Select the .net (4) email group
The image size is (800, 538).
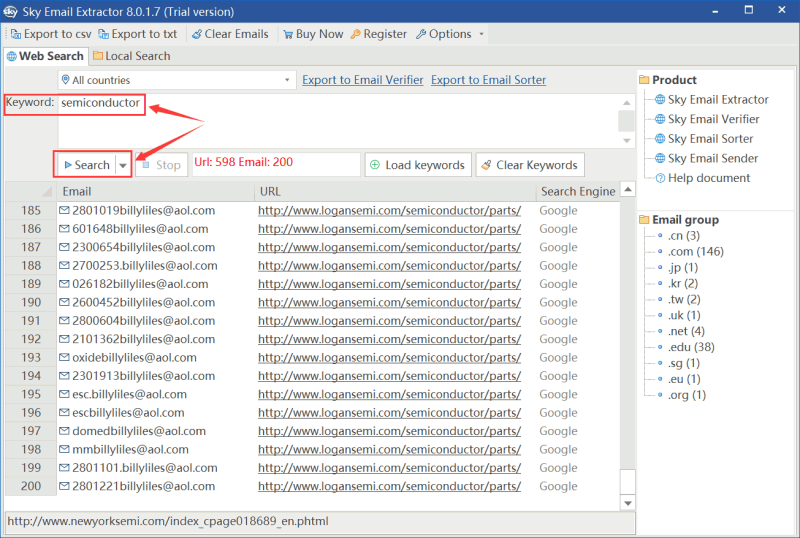coord(686,331)
